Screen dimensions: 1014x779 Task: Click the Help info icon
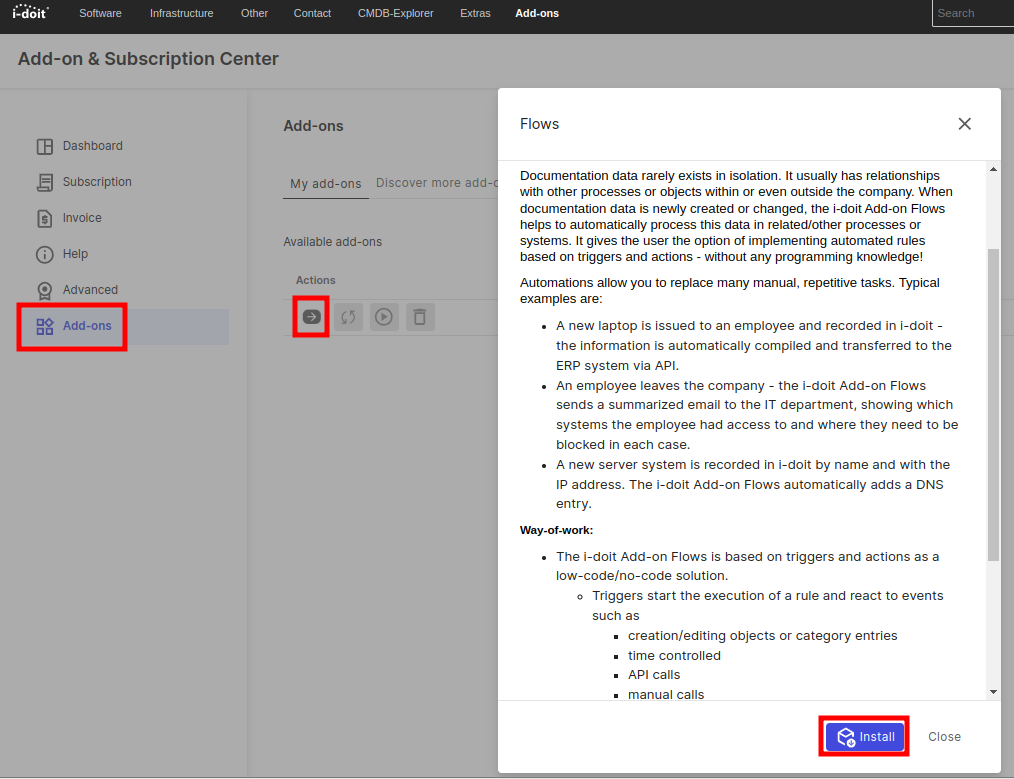coord(45,254)
